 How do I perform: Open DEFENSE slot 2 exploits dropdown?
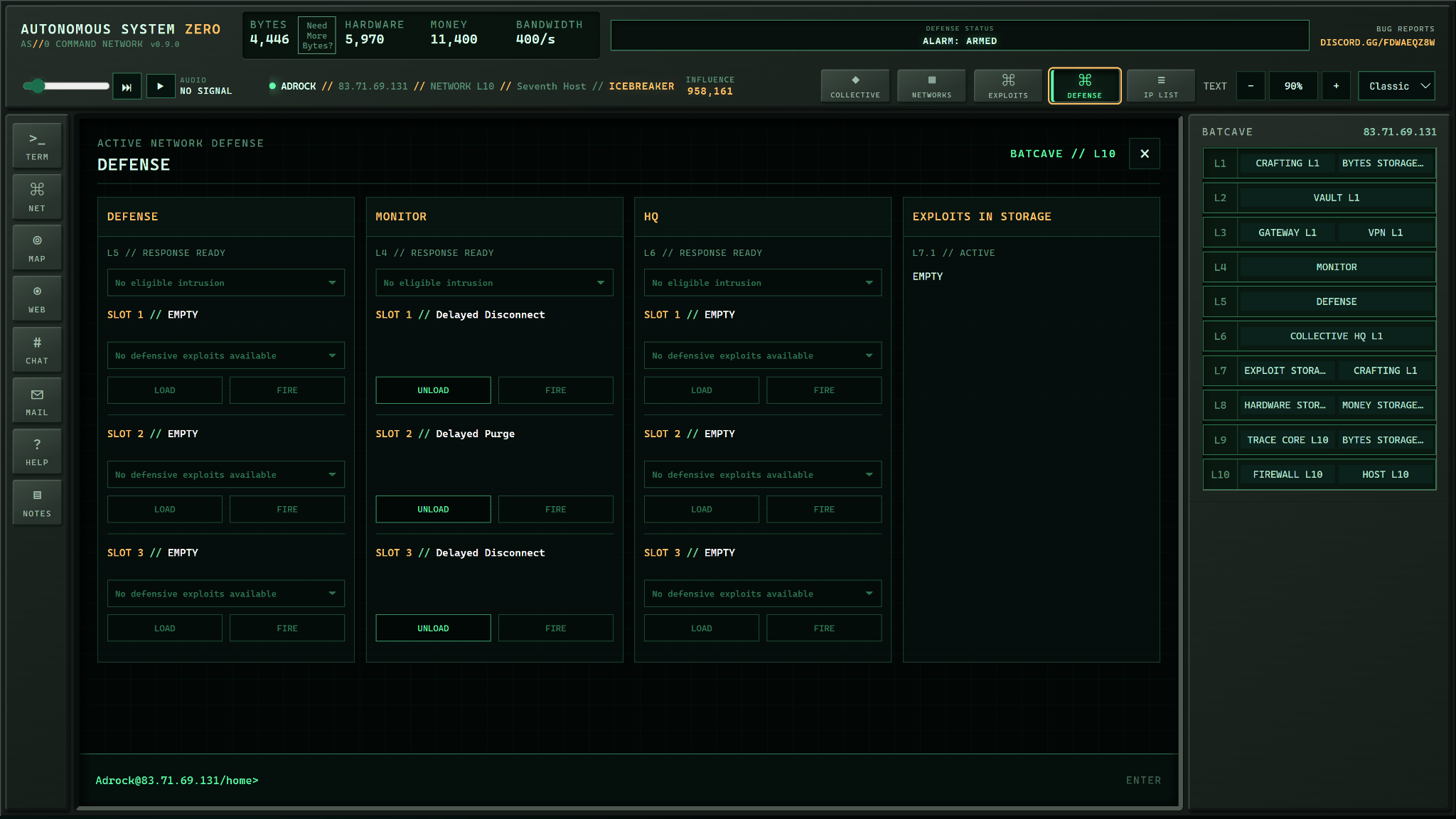pyautogui.click(x=226, y=475)
